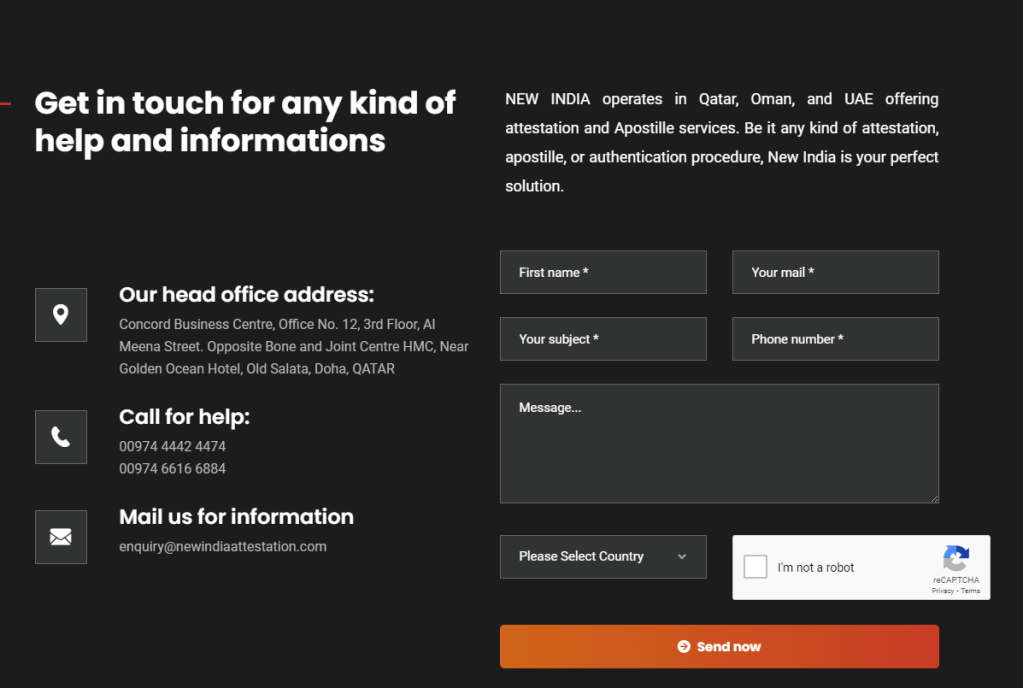This screenshot has height=688, width=1023.
Task: Open the reCAPTCHA Privacy link
Action: tap(942, 591)
